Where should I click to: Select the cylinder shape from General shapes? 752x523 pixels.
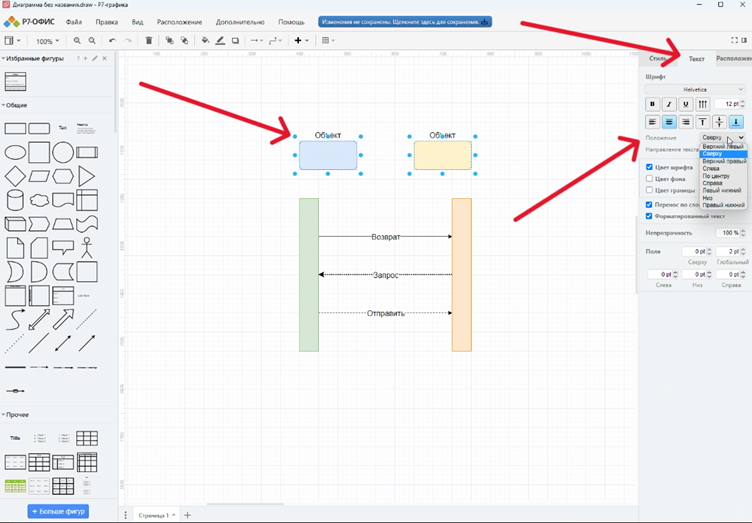click(x=14, y=199)
